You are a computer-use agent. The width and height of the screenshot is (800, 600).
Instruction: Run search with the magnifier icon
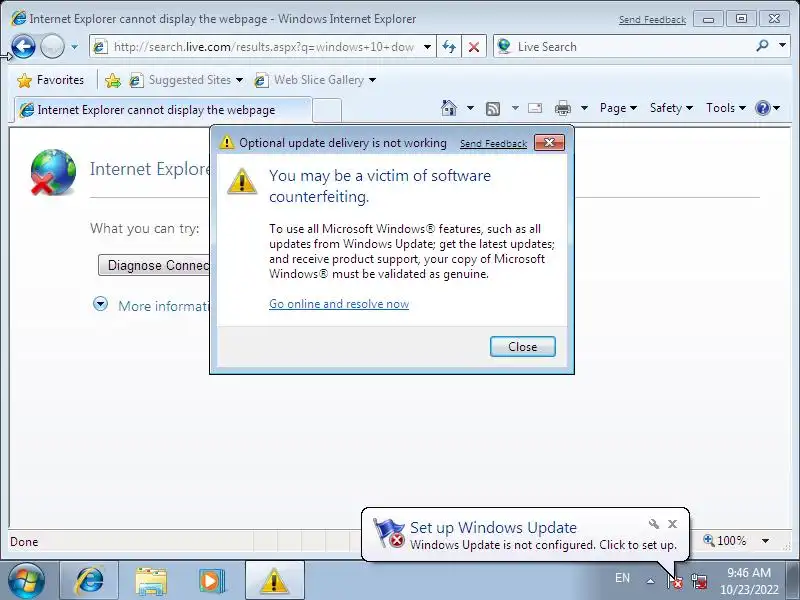[x=762, y=46]
